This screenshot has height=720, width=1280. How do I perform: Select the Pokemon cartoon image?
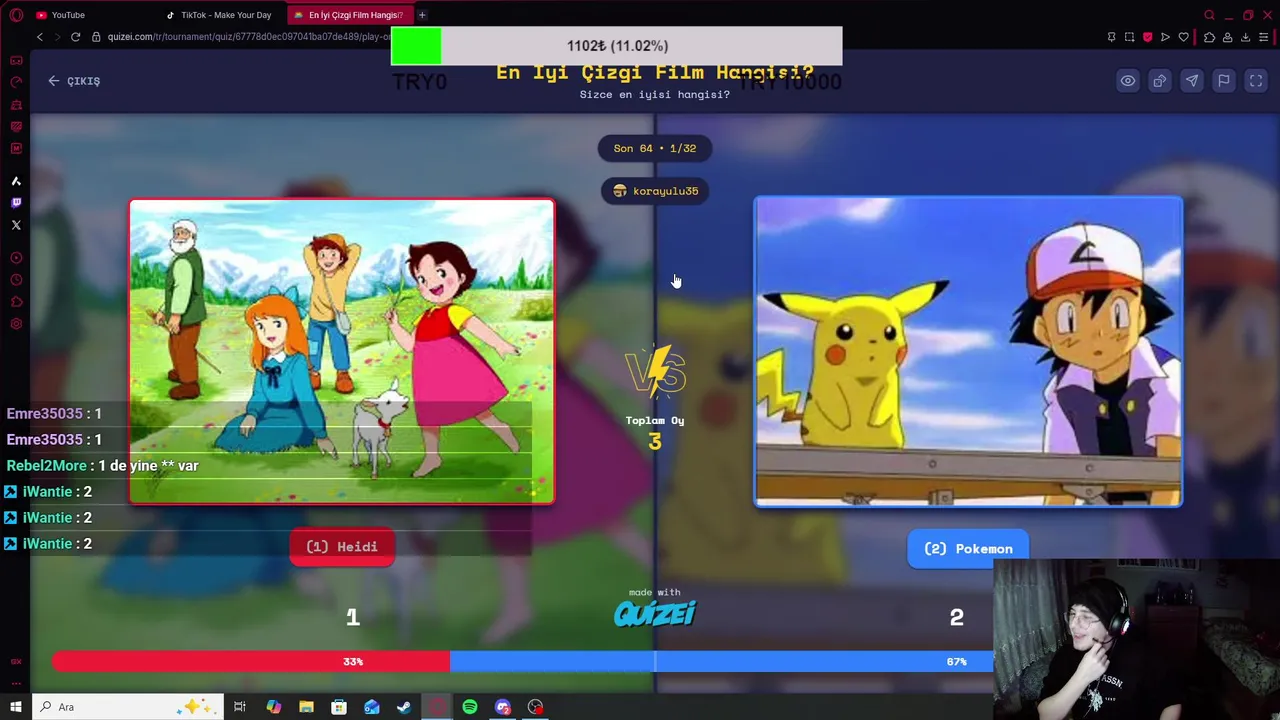[968, 352]
